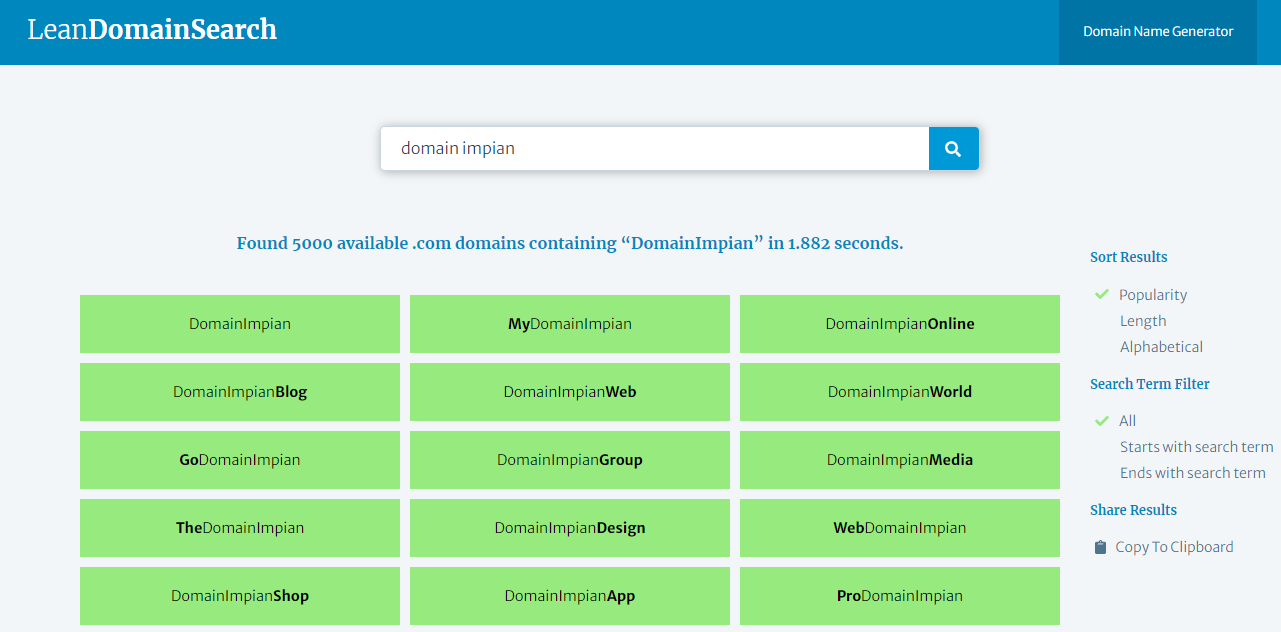Click the LeanDomainSearch logo
Screen dimensions: 1281x632
[152, 29]
